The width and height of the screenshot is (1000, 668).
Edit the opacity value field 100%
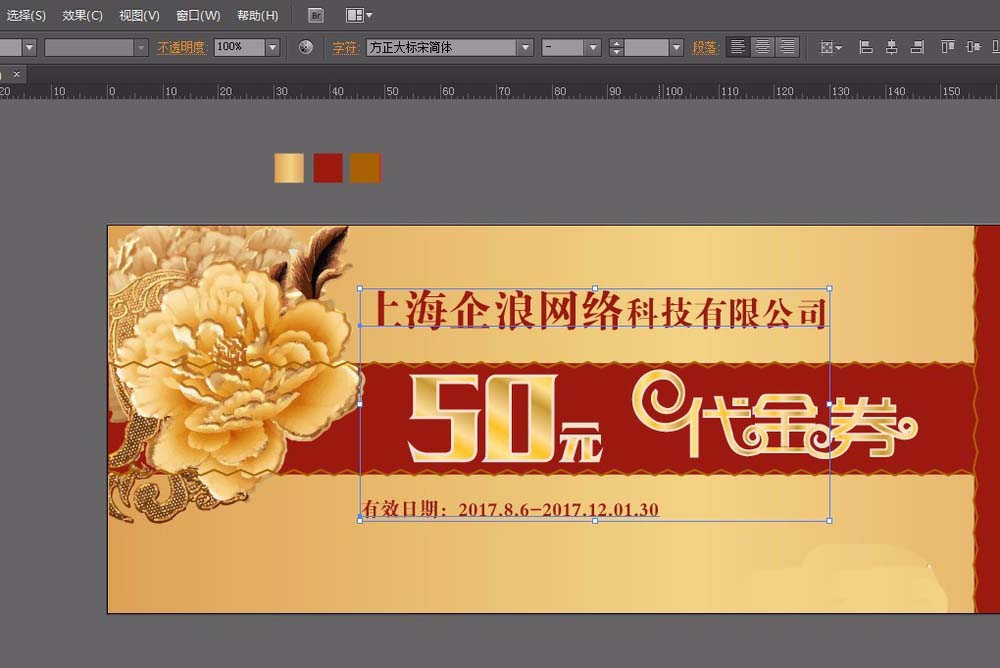[239, 47]
